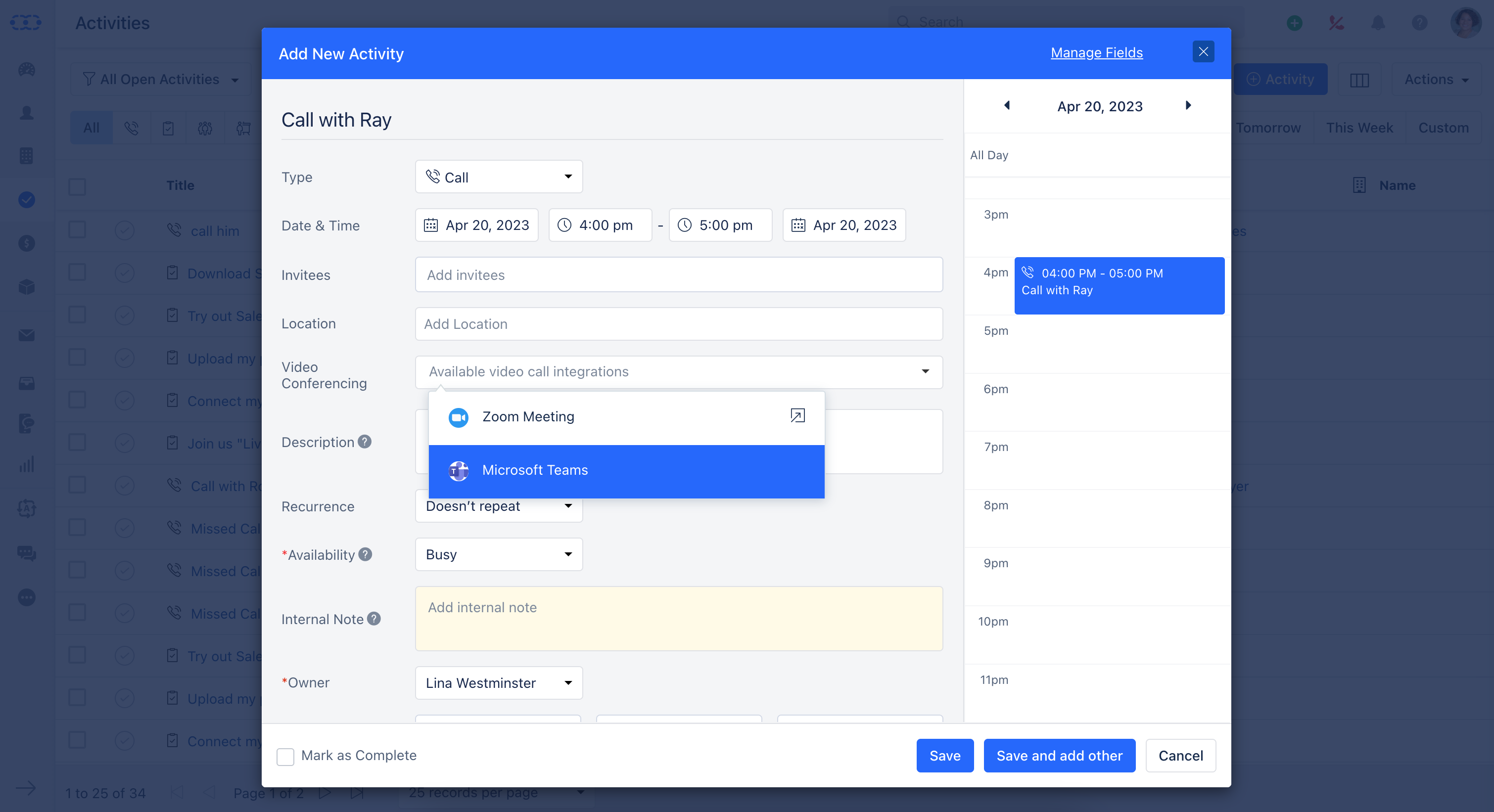Viewport: 1494px width, 812px height.
Task: Open the start time 4:00 pm picker
Action: click(600, 225)
